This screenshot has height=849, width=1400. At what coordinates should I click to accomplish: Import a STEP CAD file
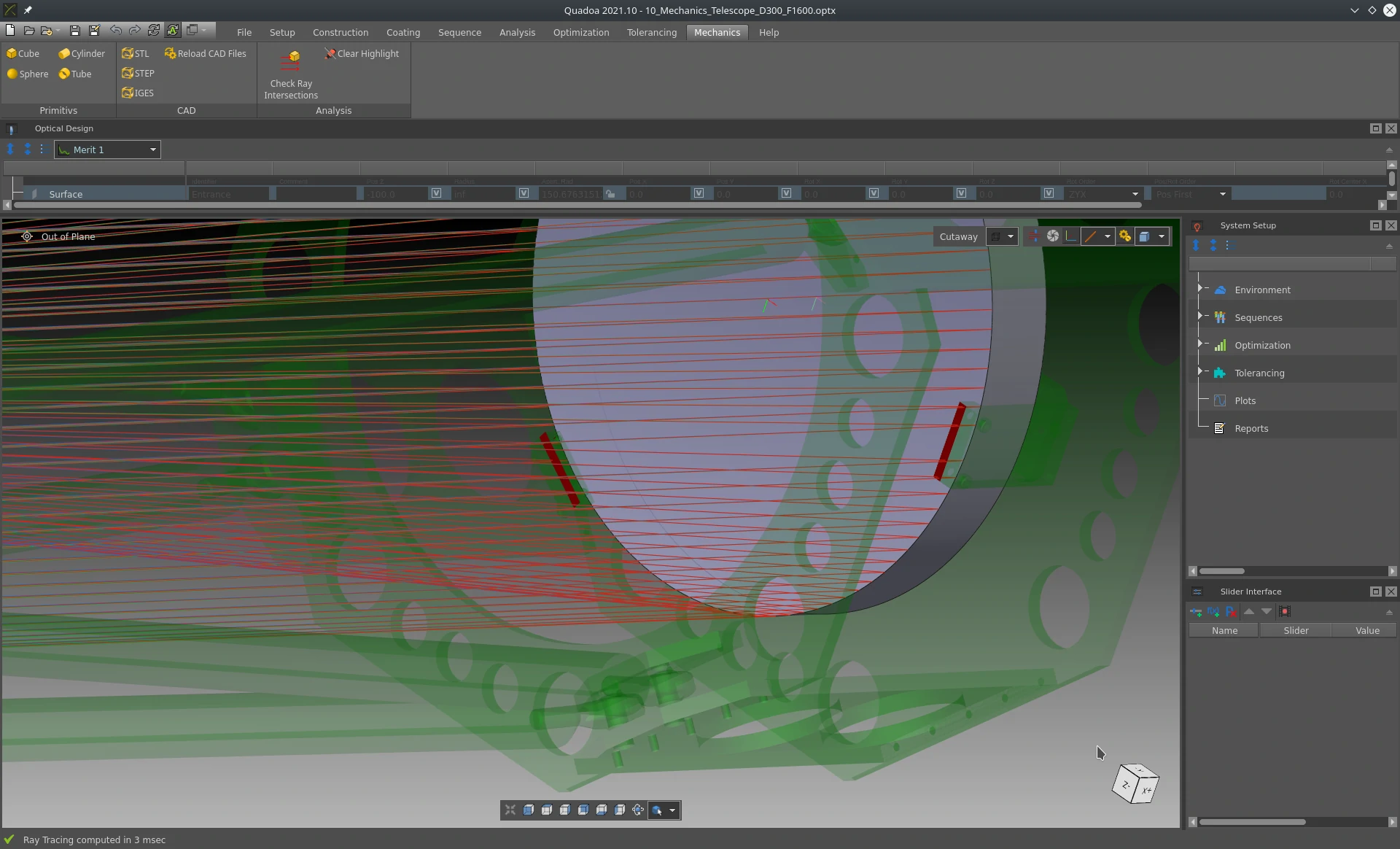pos(138,73)
